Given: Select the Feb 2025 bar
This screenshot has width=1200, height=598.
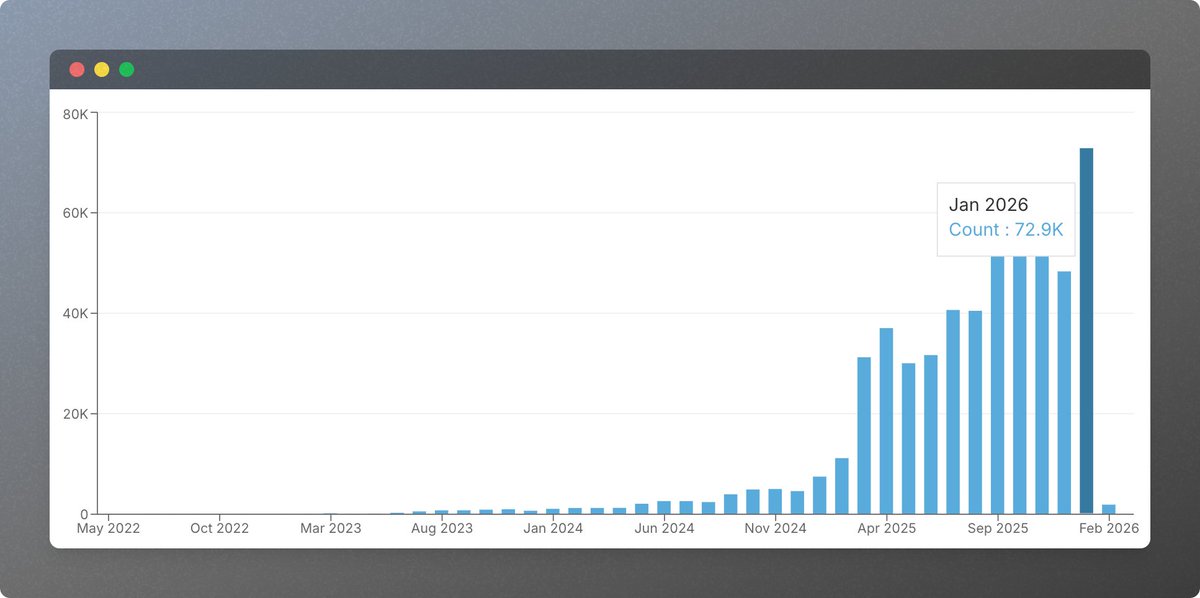Looking at the screenshot, I should point(842,486).
